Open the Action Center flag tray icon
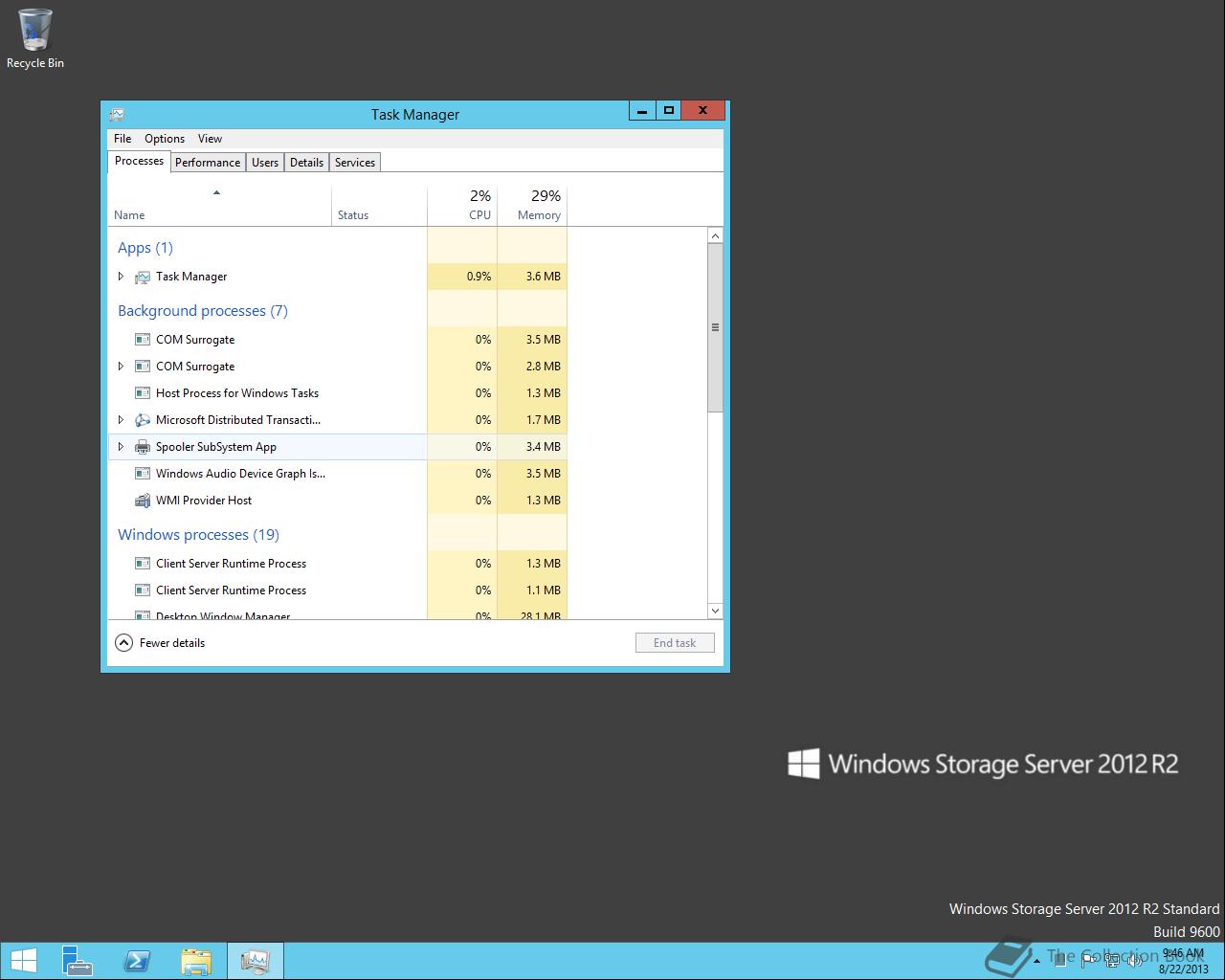This screenshot has height=980, width=1225. coord(1090,961)
